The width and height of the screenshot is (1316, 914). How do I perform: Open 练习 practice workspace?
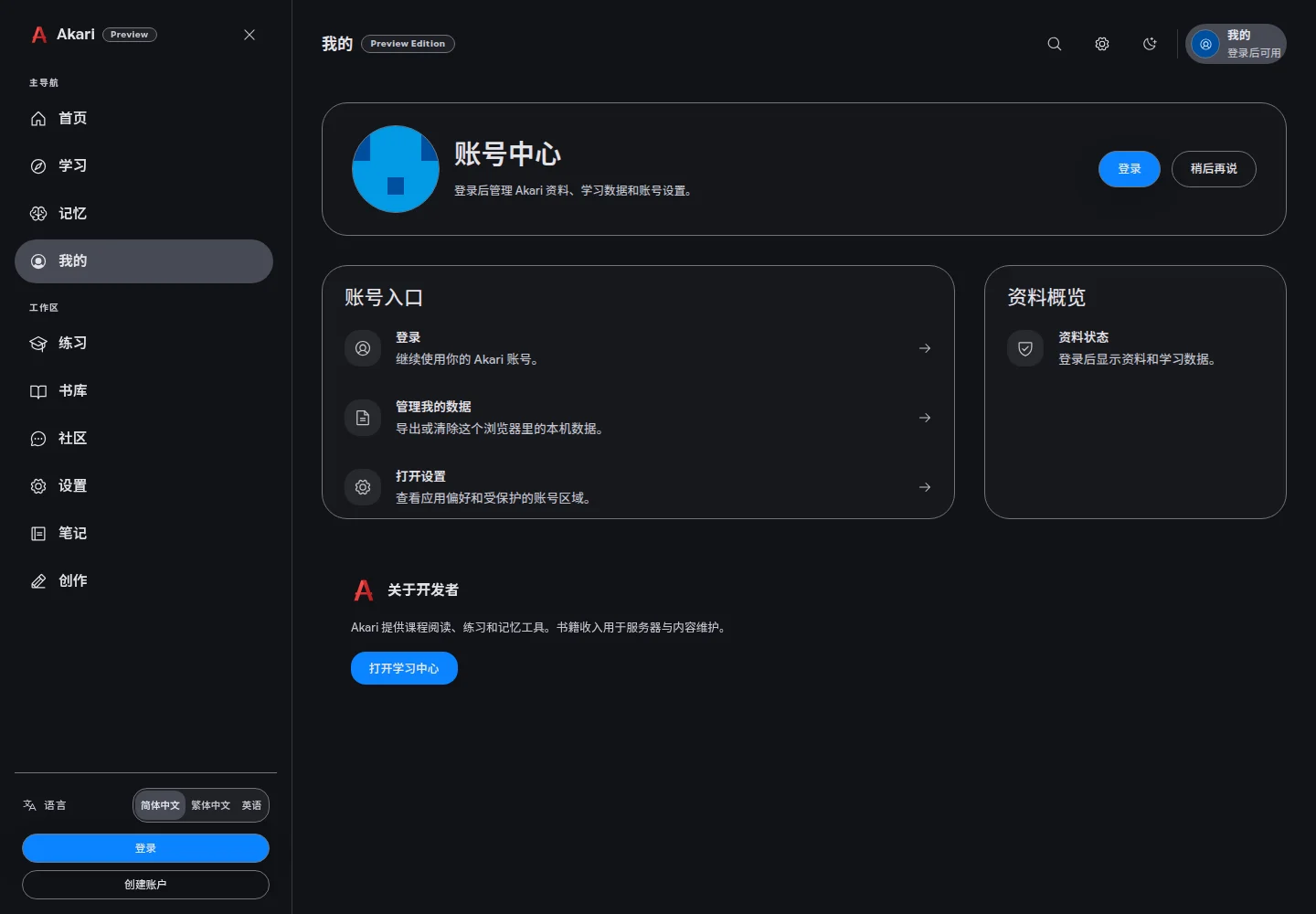tap(143, 344)
